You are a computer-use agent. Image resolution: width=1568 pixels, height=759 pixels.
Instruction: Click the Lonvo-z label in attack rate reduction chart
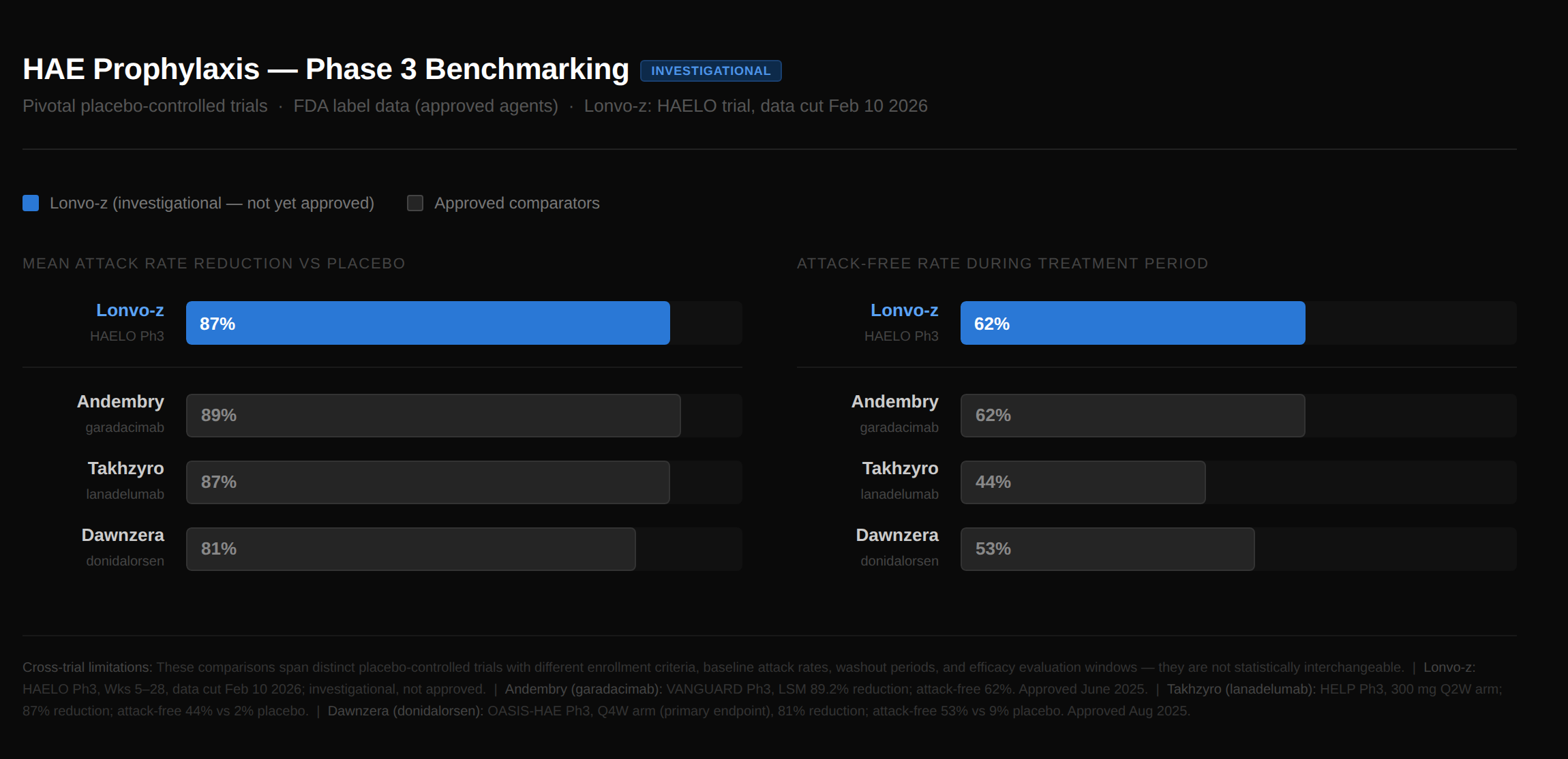pyautogui.click(x=130, y=311)
